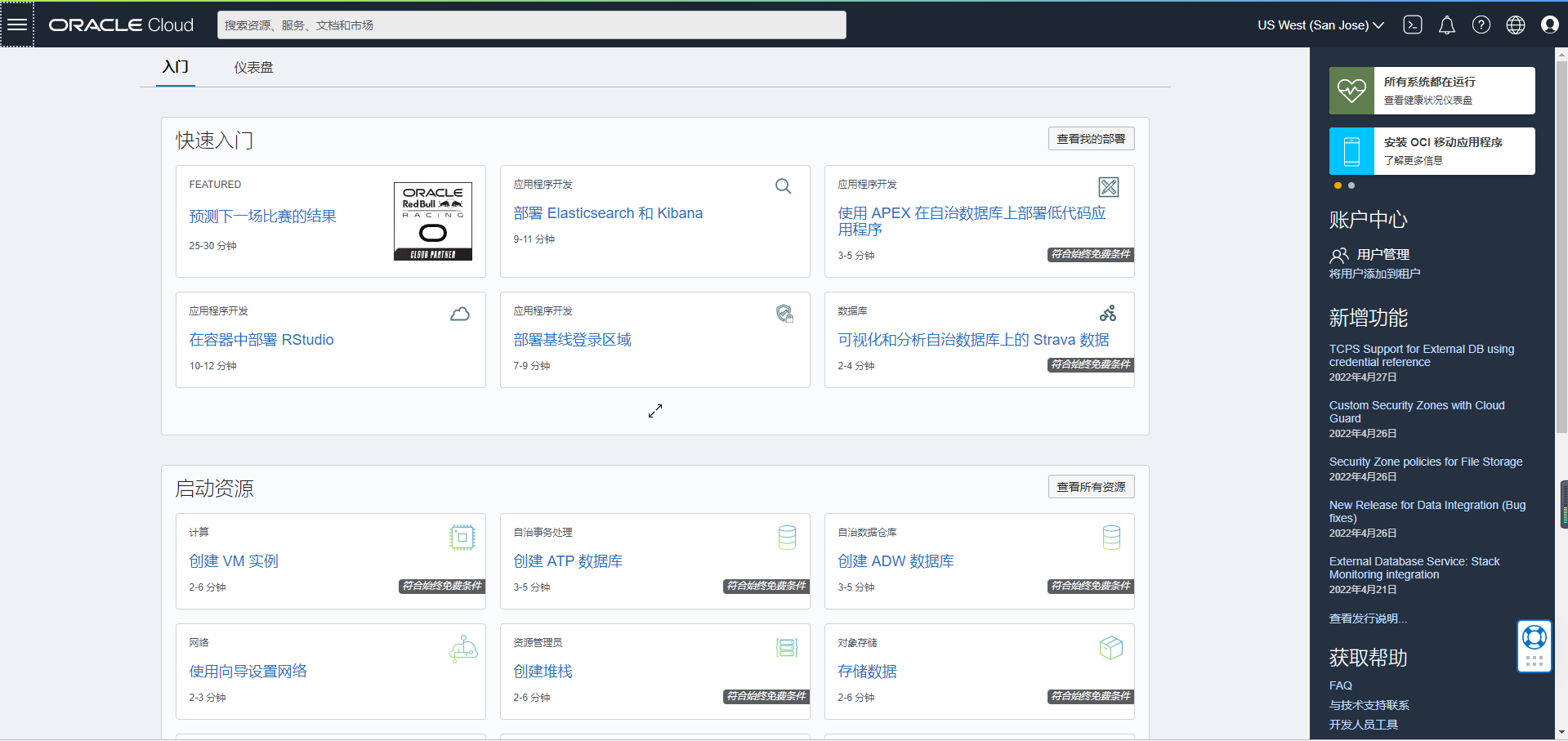This screenshot has height=741, width=1568.
Task: Click the stack icon on 创建堆栈 card
Action: (x=787, y=648)
